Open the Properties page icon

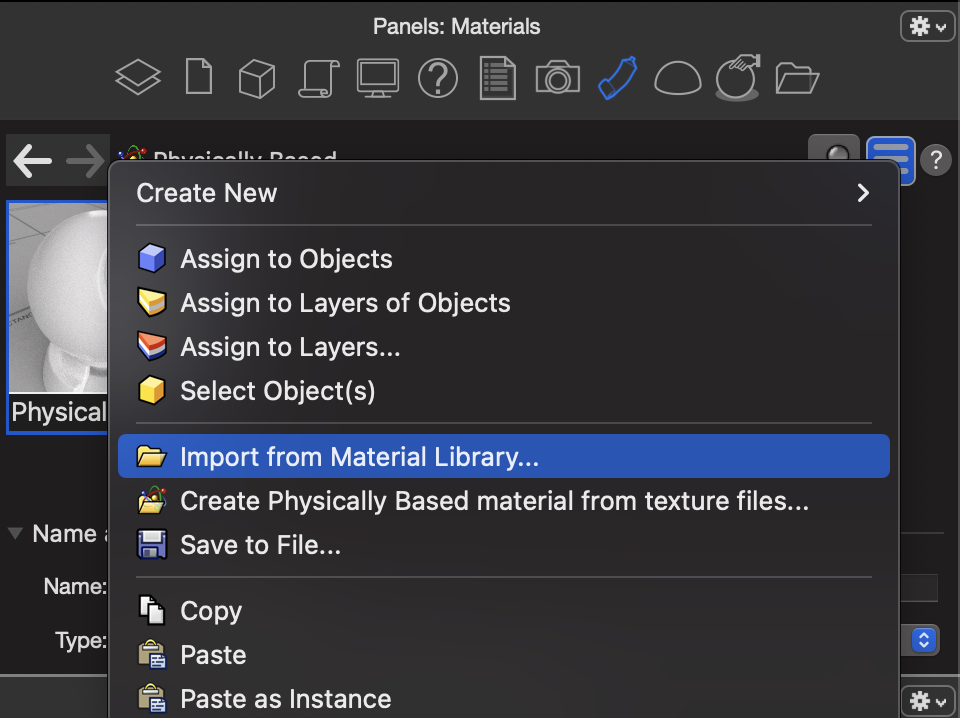pyautogui.click(x=199, y=77)
